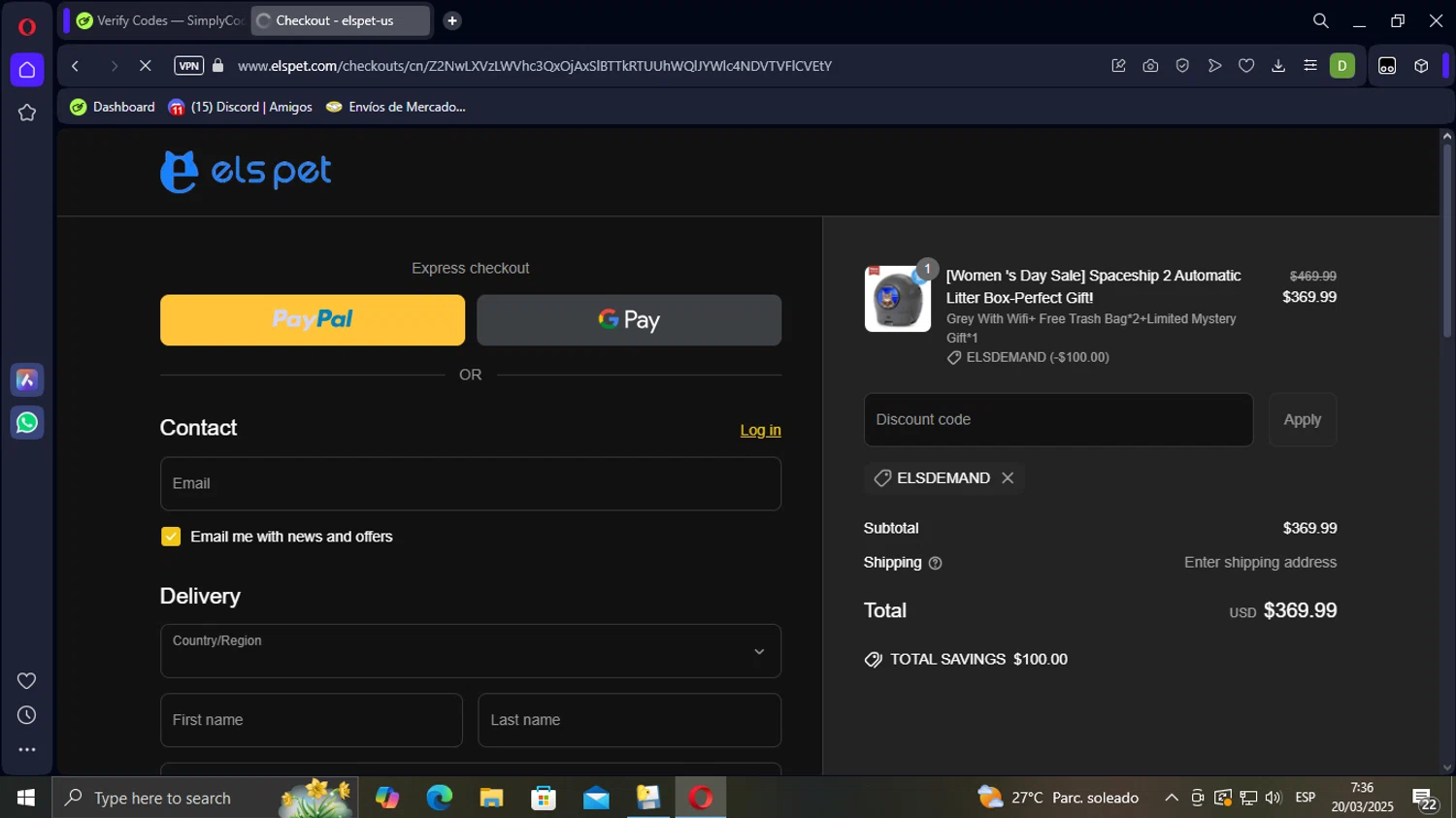The height and width of the screenshot is (818, 1456).
Task: Switch to Verify Codes SimplyCodes tab
Action: [159, 20]
